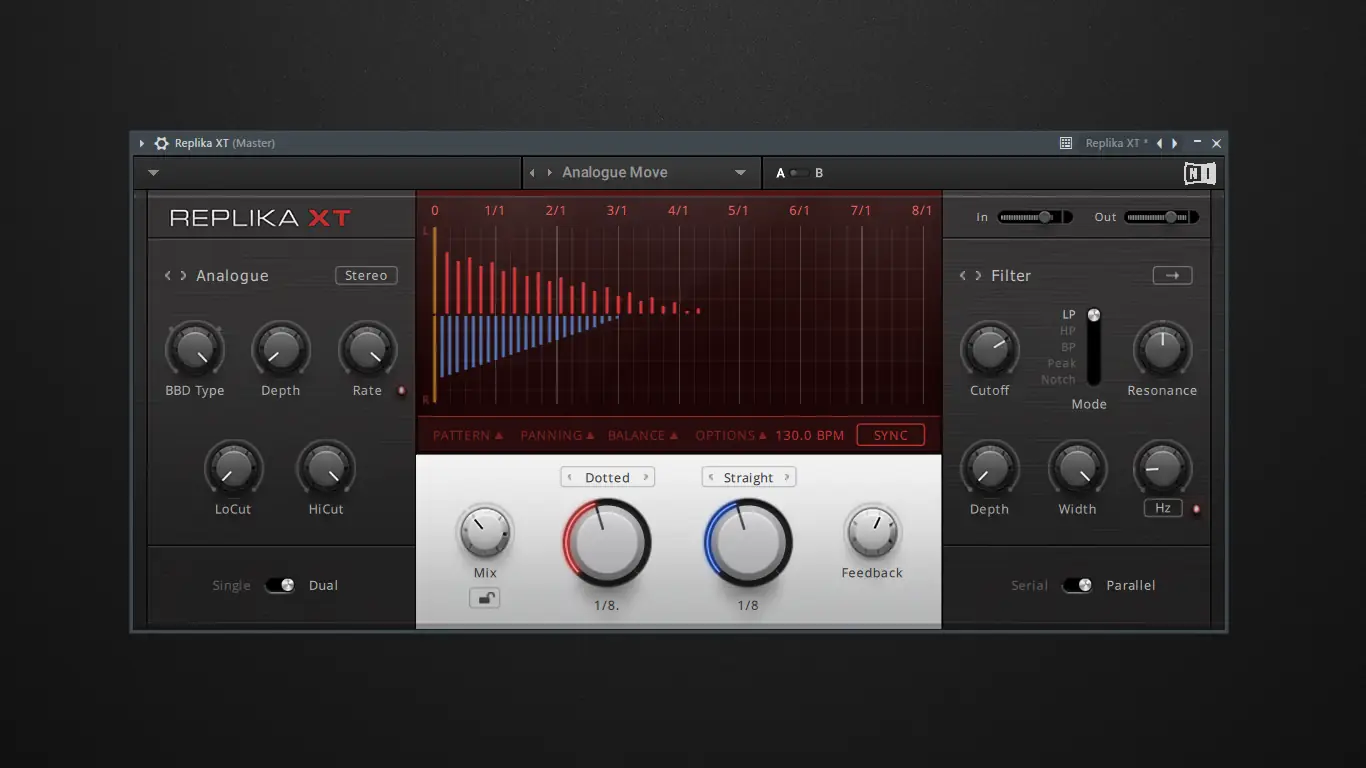Screen dimensions: 1366x768
Task: Open the BALANCE menu
Action: 643,436
